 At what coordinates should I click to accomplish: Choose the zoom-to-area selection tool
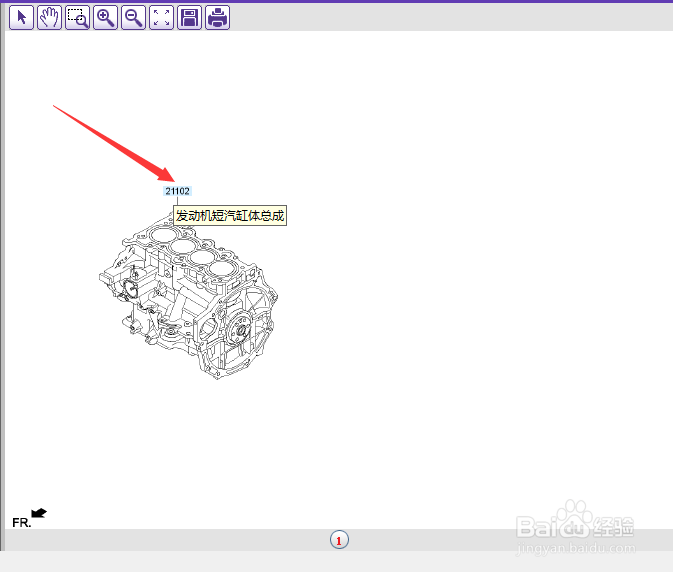[77, 18]
